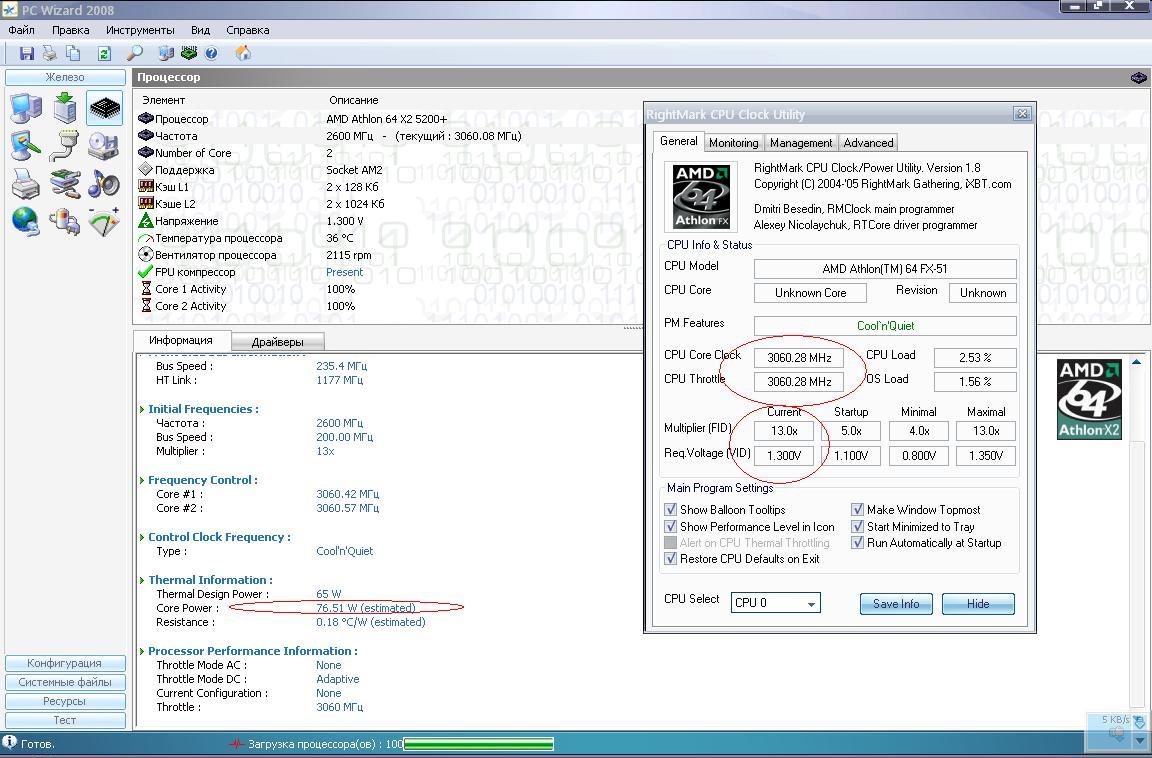Click the Конфигурация sidebar button
Image resolution: width=1152 pixels, height=758 pixels.
(65, 663)
